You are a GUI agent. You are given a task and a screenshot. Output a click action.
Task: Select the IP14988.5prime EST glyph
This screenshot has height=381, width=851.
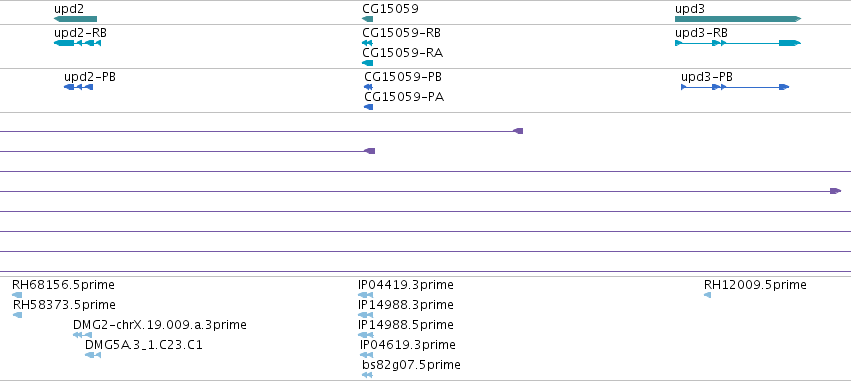coord(366,335)
